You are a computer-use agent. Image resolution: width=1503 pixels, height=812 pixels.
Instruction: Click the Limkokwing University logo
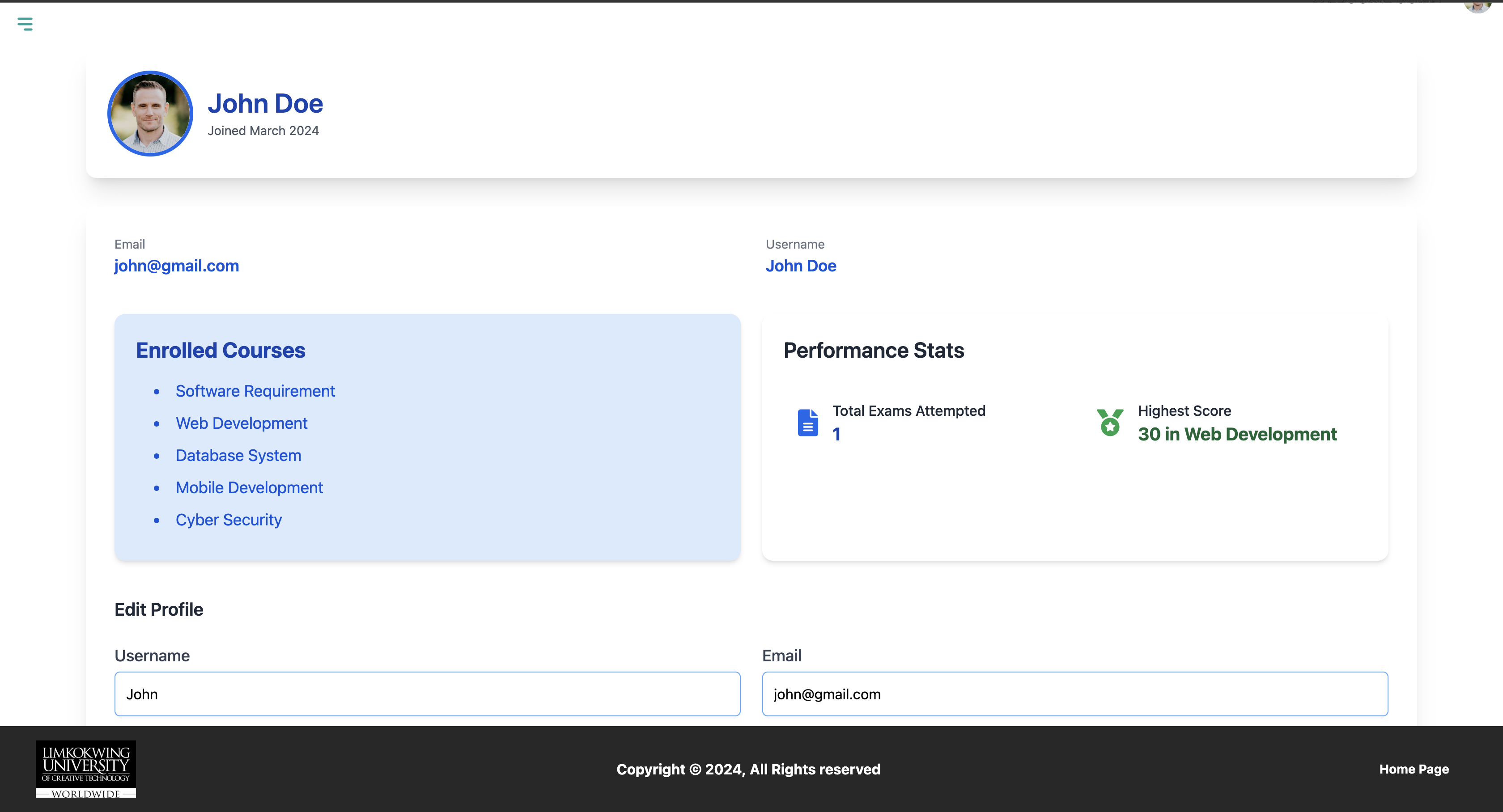point(86,769)
